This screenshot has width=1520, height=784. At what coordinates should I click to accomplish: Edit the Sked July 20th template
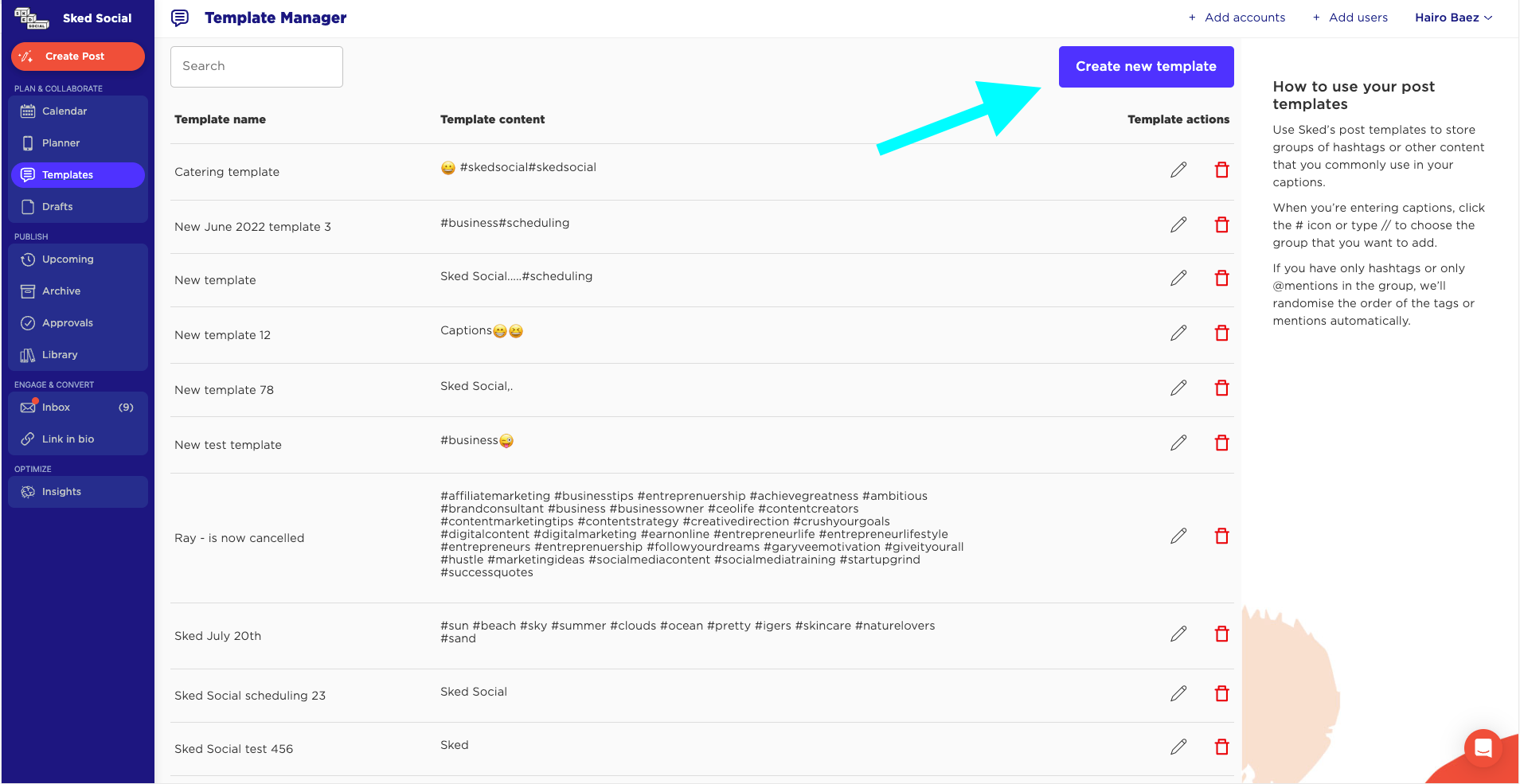click(x=1178, y=634)
